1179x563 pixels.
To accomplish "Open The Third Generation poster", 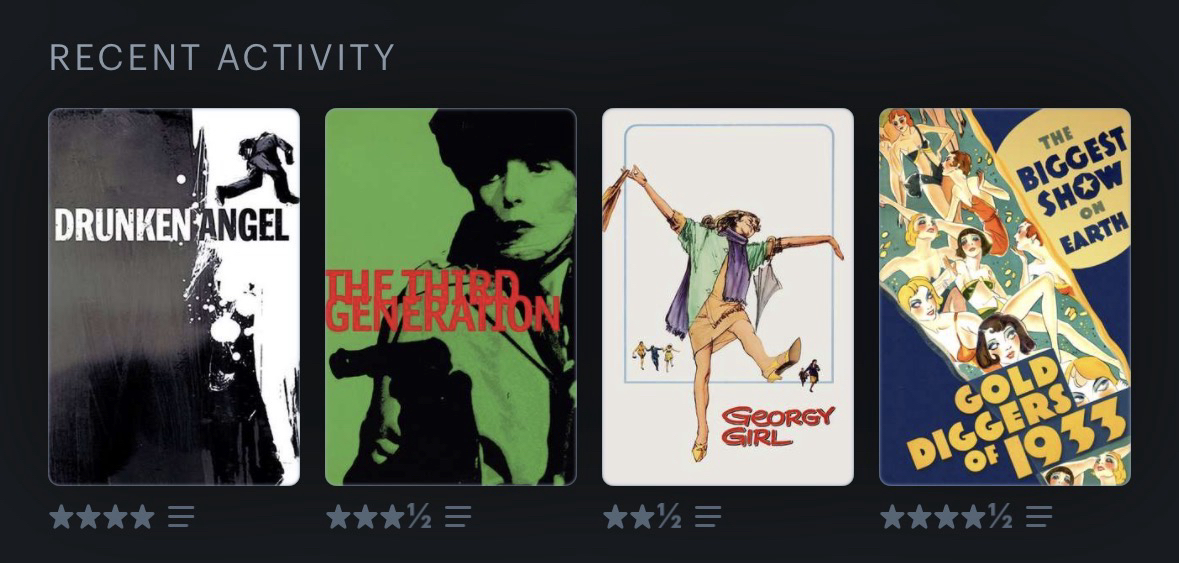I will (x=450, y=297).
